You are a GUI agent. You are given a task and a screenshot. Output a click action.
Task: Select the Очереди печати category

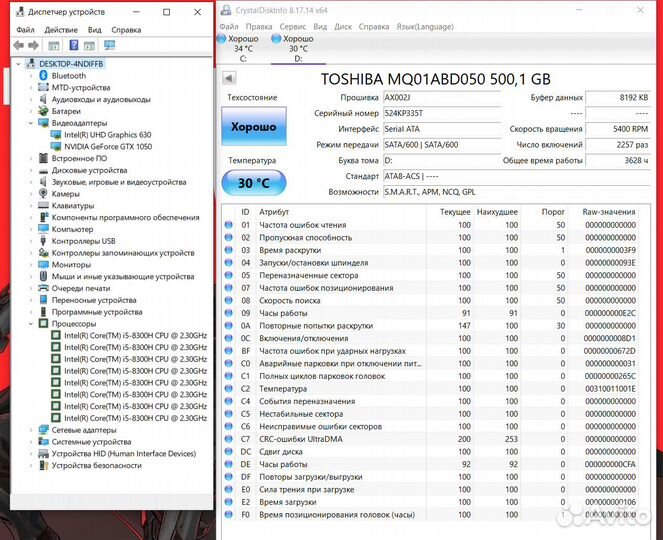pos(81,288)
